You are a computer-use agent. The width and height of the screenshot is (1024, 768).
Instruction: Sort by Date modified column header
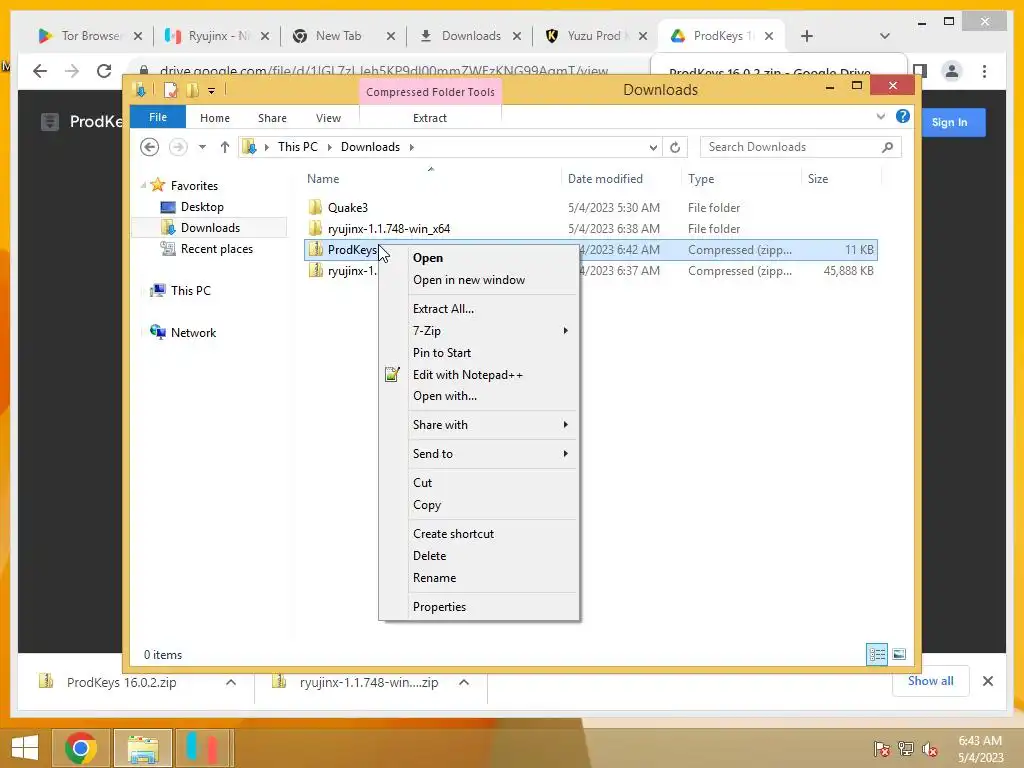tap(605, 179)
